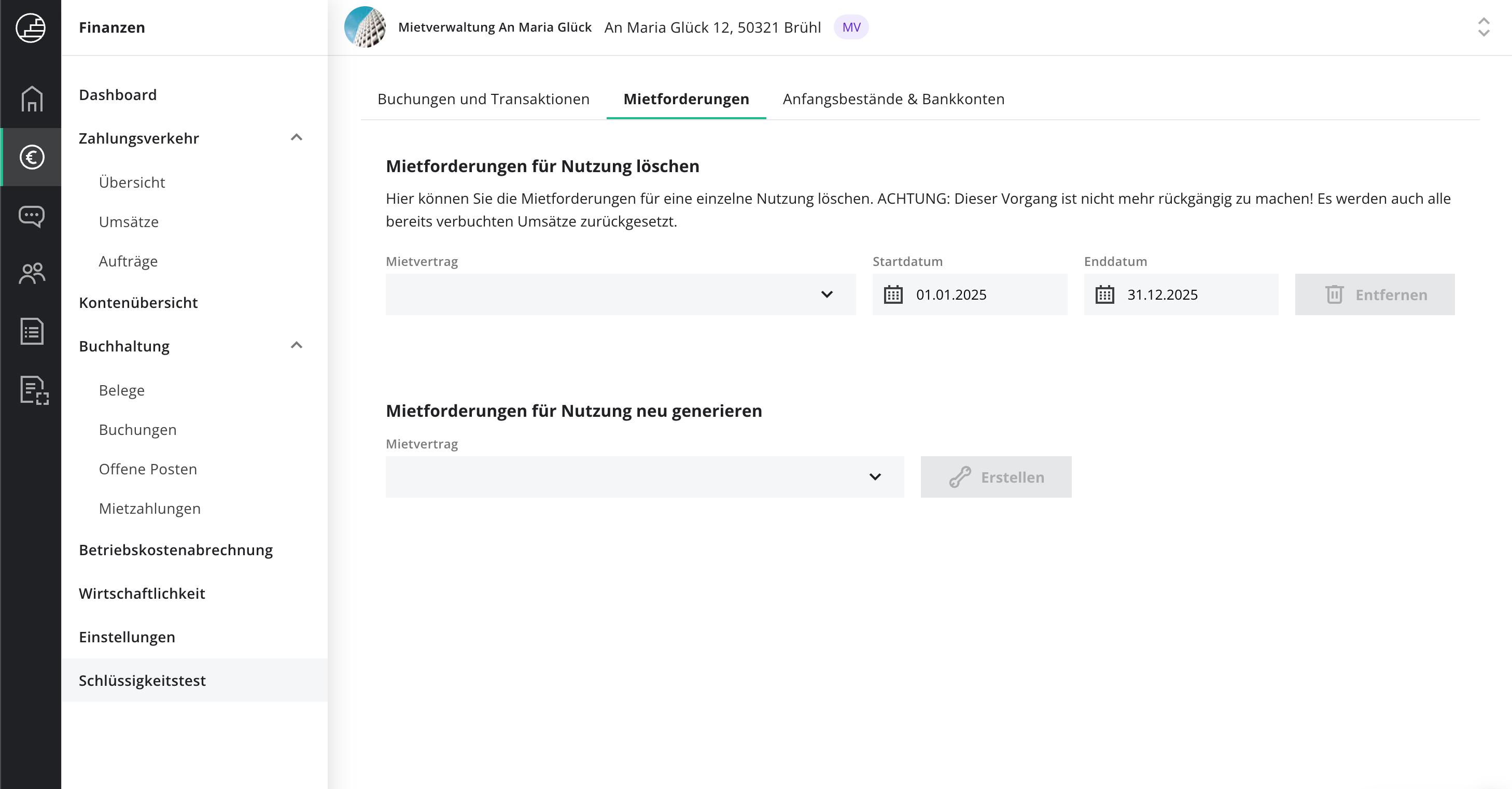Click the MV badge in the header
The height and width of the screenshot is (789, 1512).
851,27
